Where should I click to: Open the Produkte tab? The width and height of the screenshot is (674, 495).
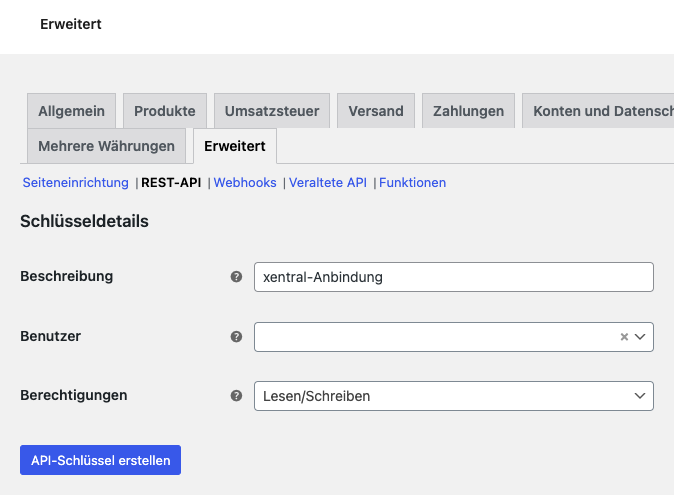165,111
